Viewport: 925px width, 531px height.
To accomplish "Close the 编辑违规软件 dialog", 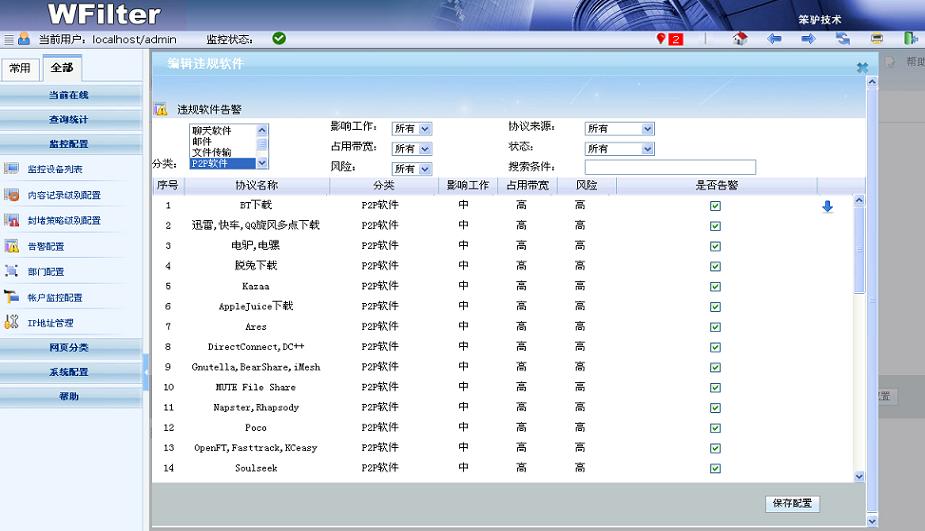I will point(862,68).
